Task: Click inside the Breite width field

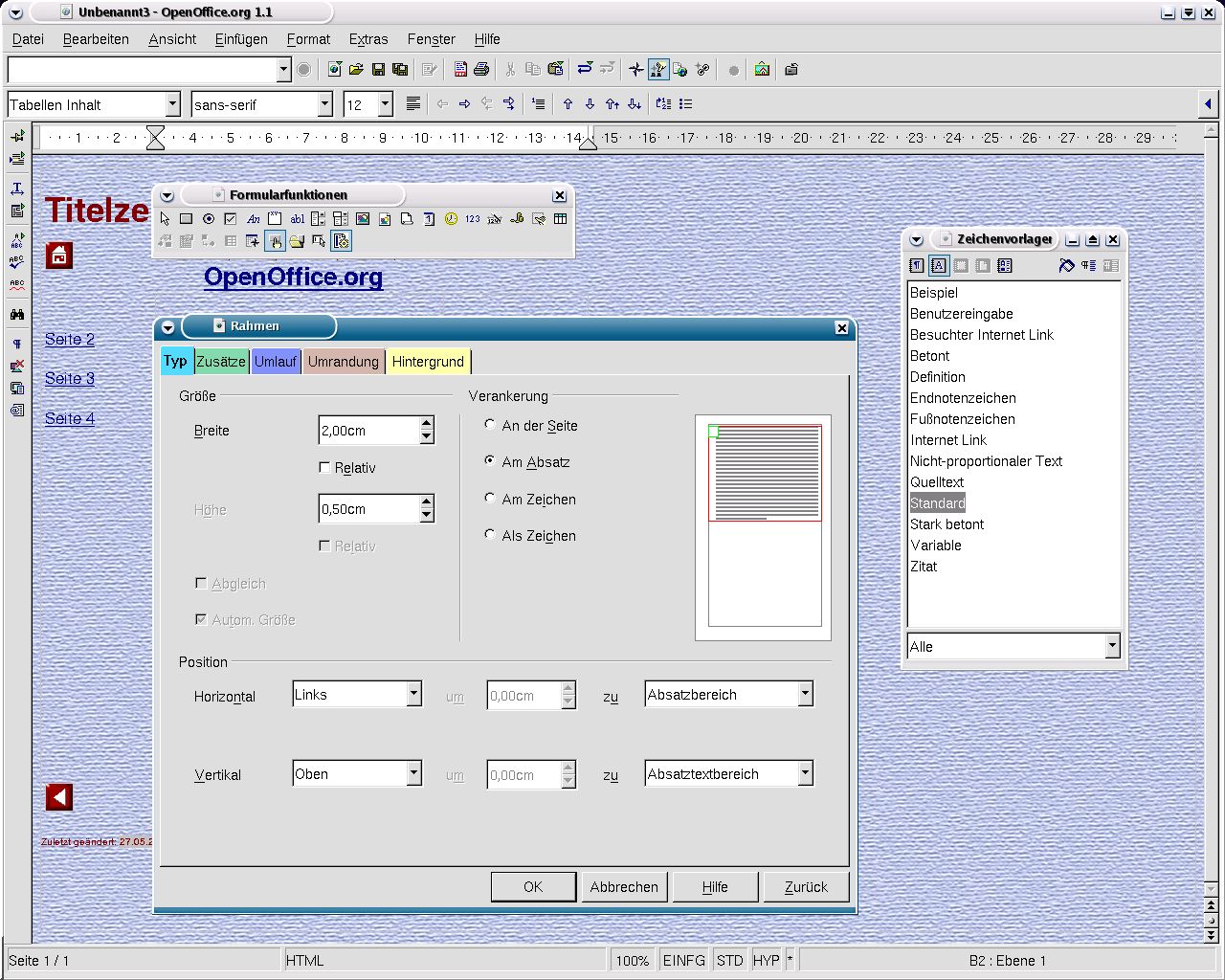Action: (x=367, y=431)
